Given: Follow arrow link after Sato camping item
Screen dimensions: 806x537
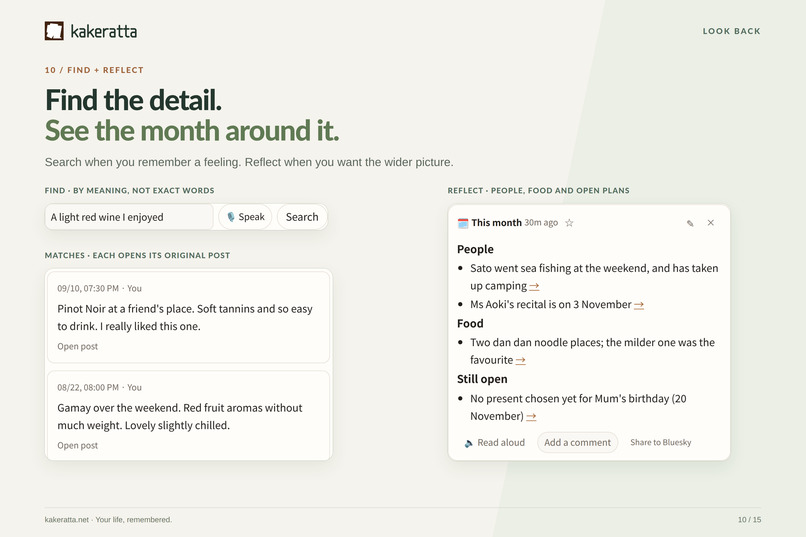Looking at the screenshot, I should [x=534, y=286].
